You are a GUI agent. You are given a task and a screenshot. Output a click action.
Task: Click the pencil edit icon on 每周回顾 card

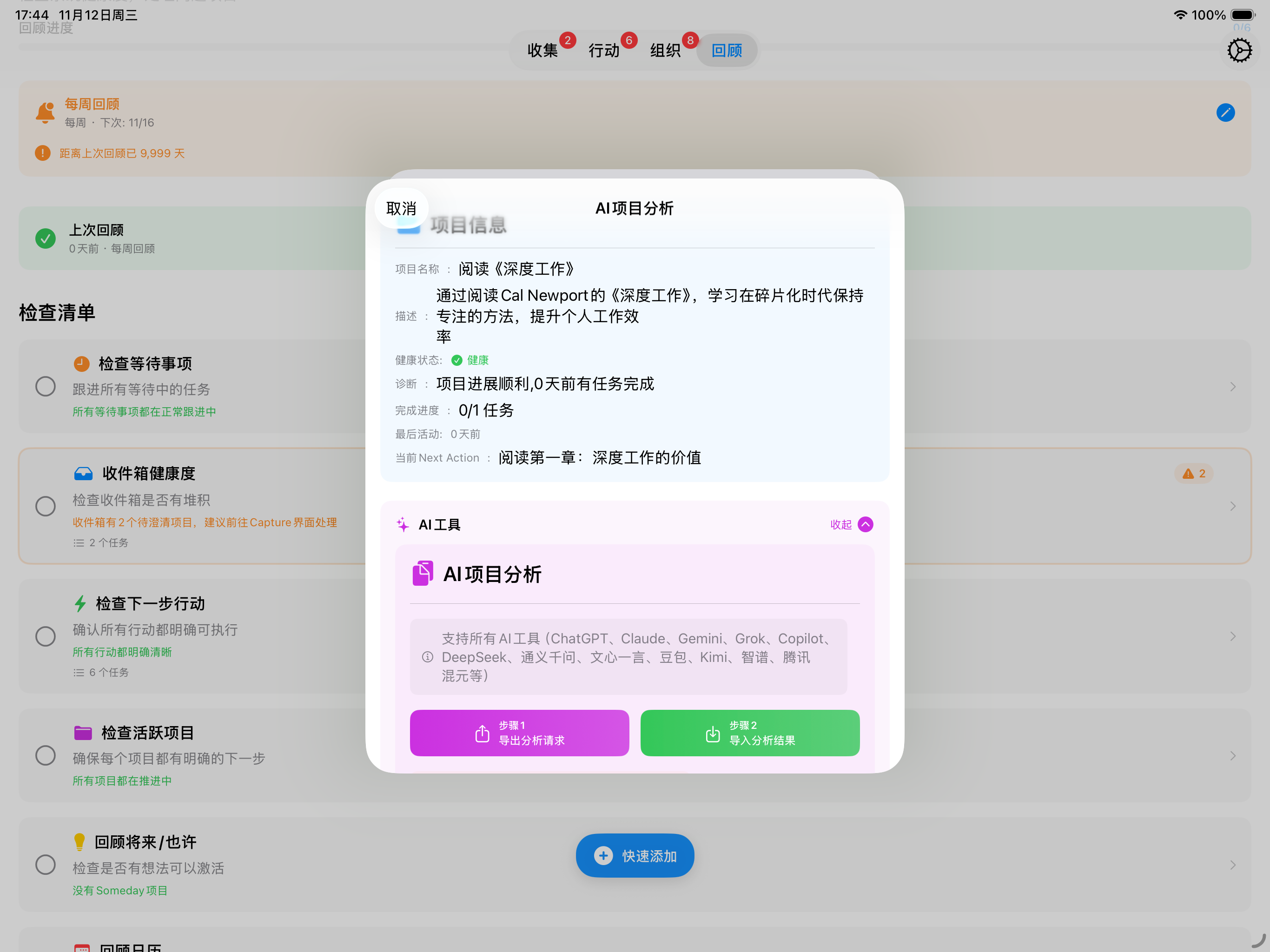click(x=1226, y=112)
